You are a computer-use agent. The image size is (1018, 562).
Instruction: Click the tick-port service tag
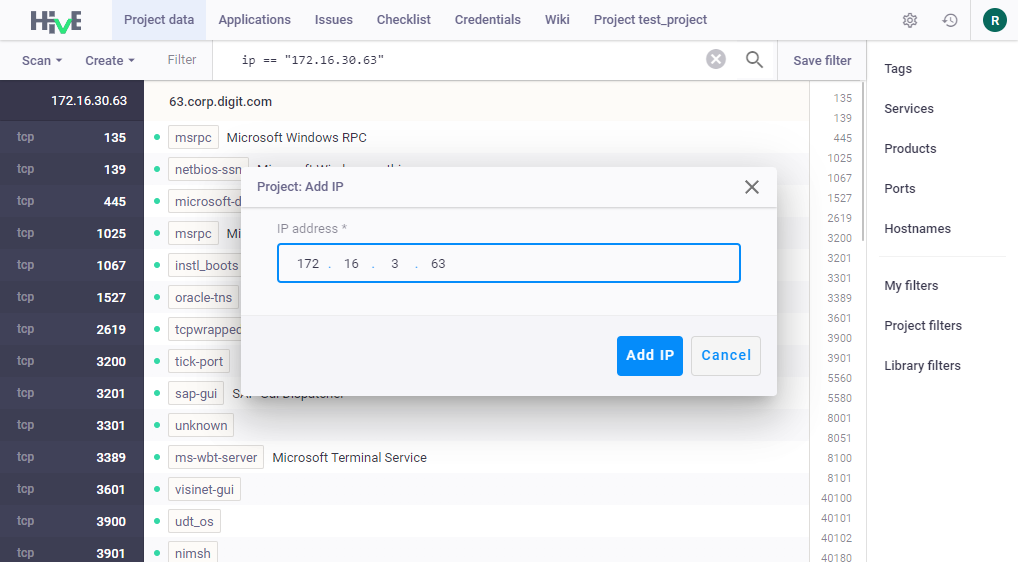click(x=199, y=361)
